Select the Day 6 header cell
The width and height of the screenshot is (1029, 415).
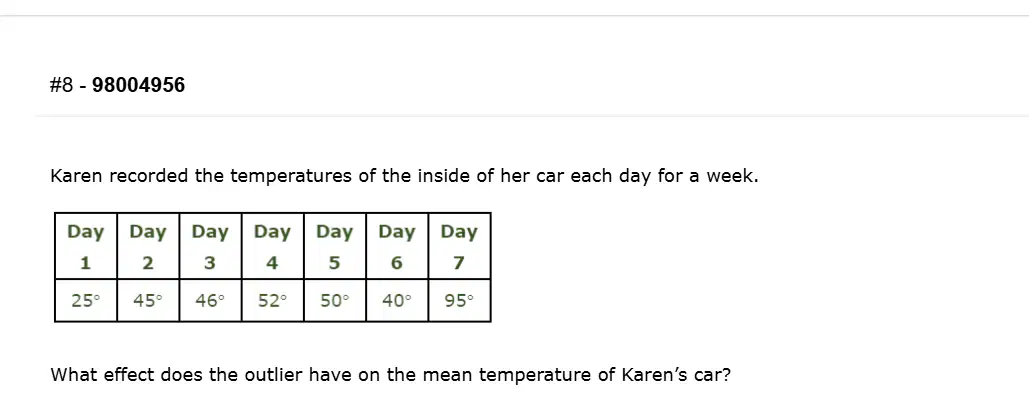pyautogui.click(x=397, y=246)
